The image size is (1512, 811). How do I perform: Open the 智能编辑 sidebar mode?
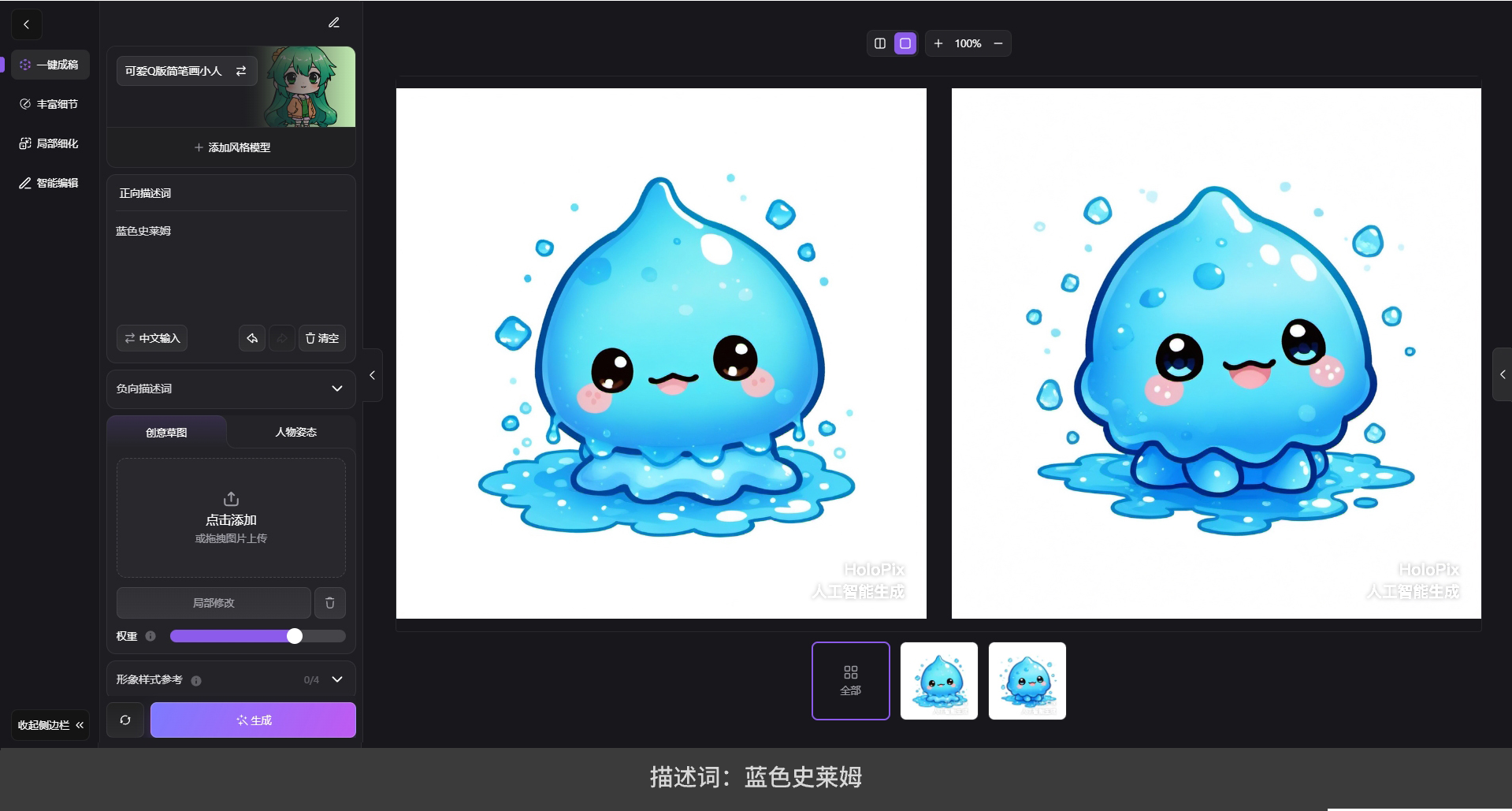pyautogui.click(x=49, y=183)
